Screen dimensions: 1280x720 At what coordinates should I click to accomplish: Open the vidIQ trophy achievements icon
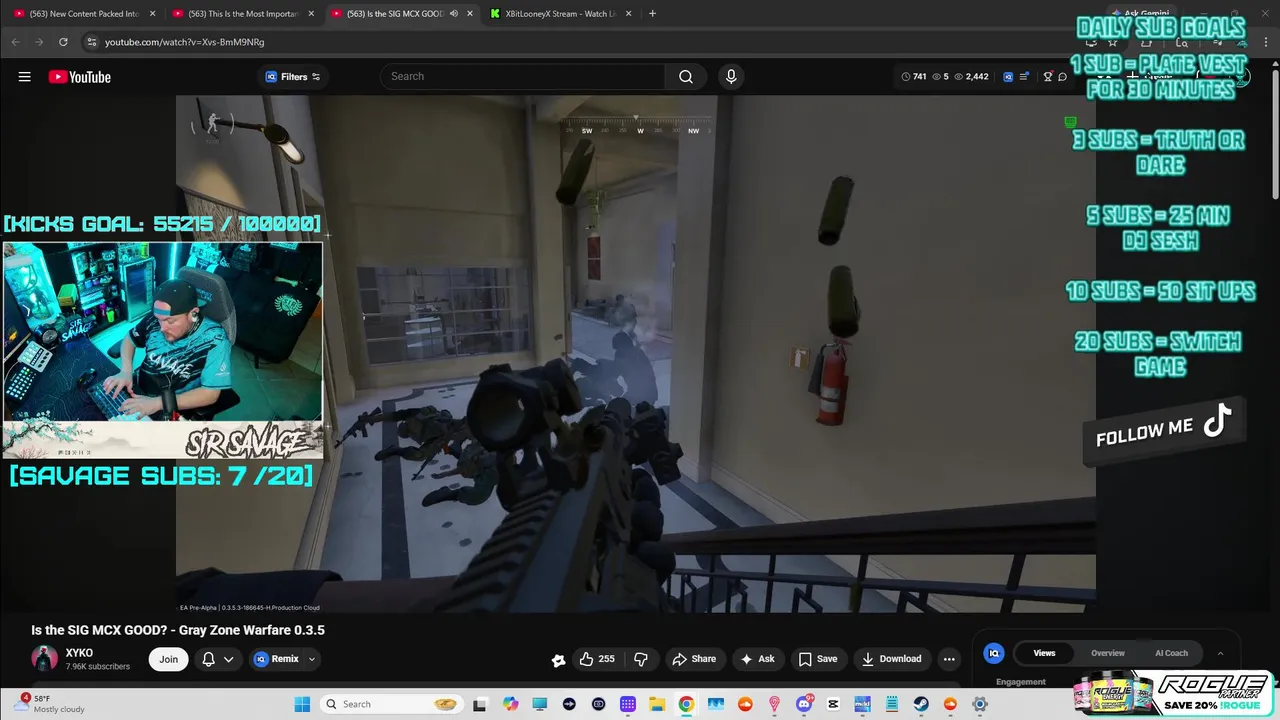1048,77
